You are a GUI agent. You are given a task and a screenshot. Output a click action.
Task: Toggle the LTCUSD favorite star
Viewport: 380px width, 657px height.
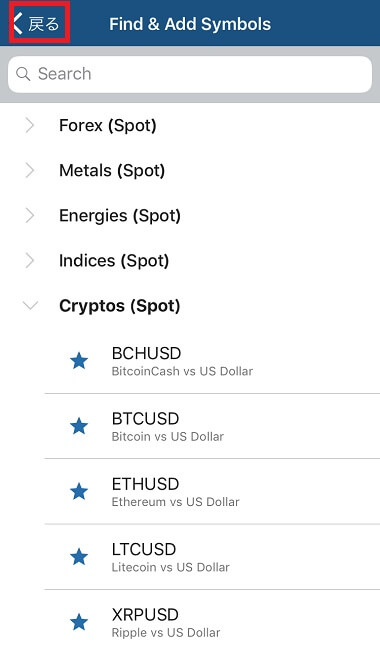click(79, 557)
